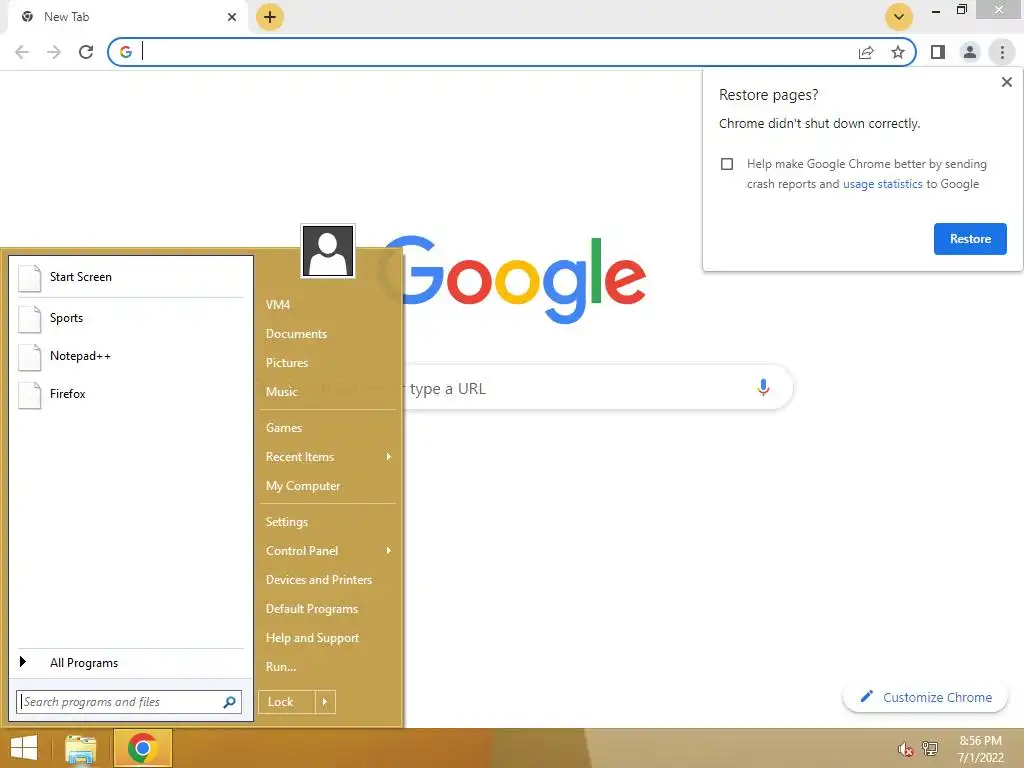Screen dimensions: 1024x768
Task: Open Music from Start menu
Action: coord(281,392)
